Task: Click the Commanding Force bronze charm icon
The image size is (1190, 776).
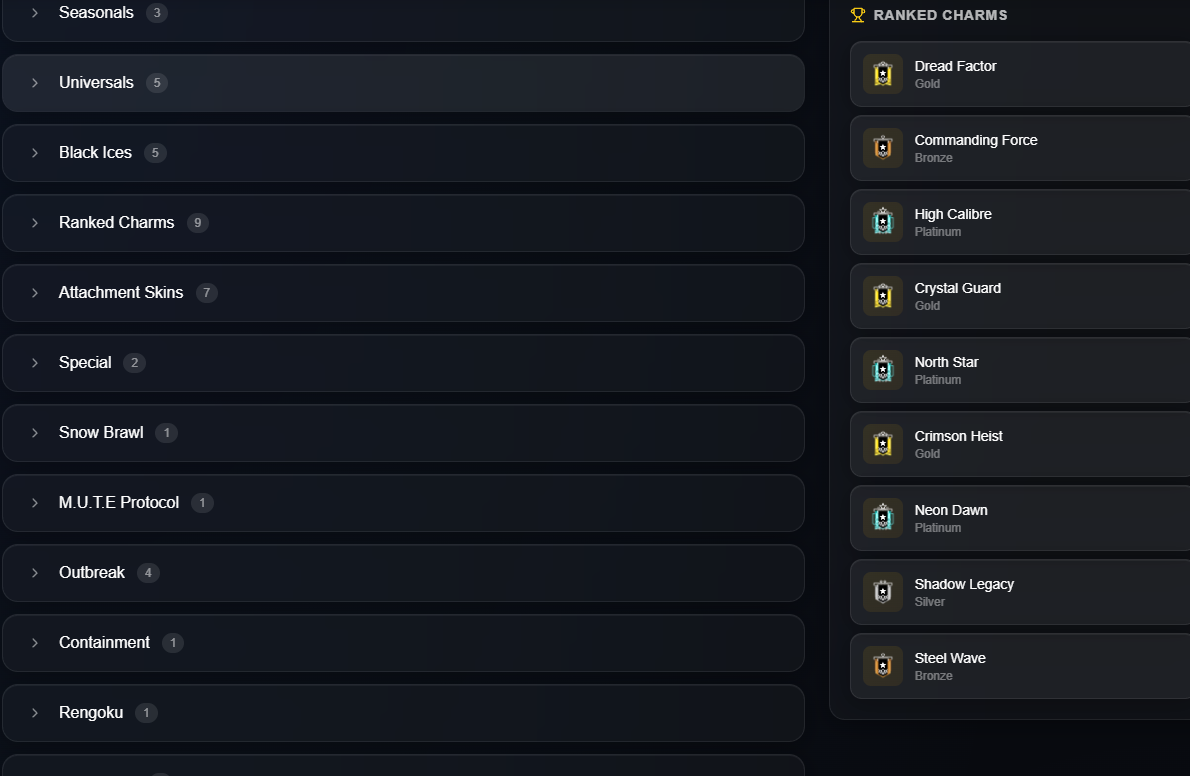Action: coord(883,148)
